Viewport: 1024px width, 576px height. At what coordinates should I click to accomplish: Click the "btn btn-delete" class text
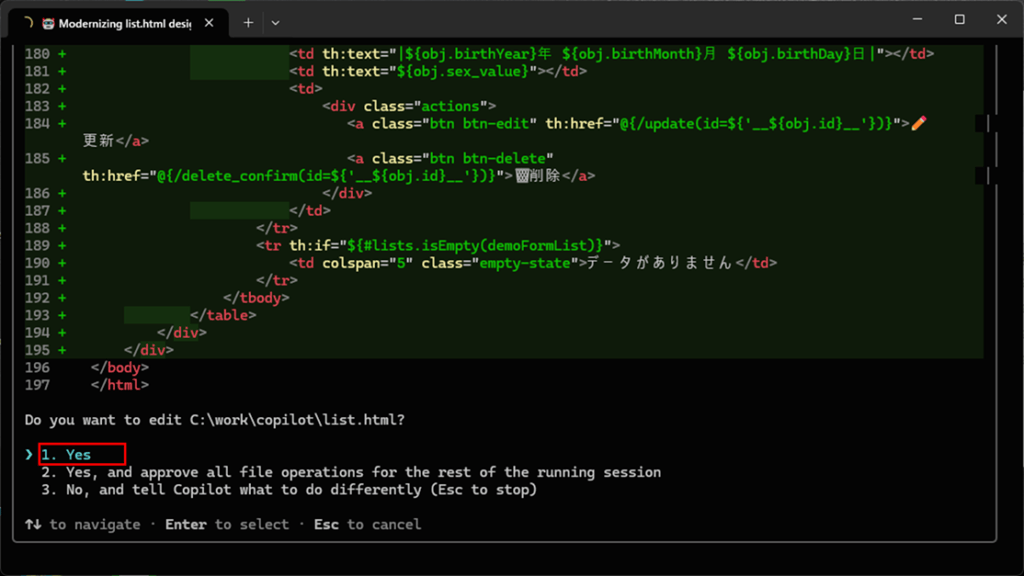(488, 158)
